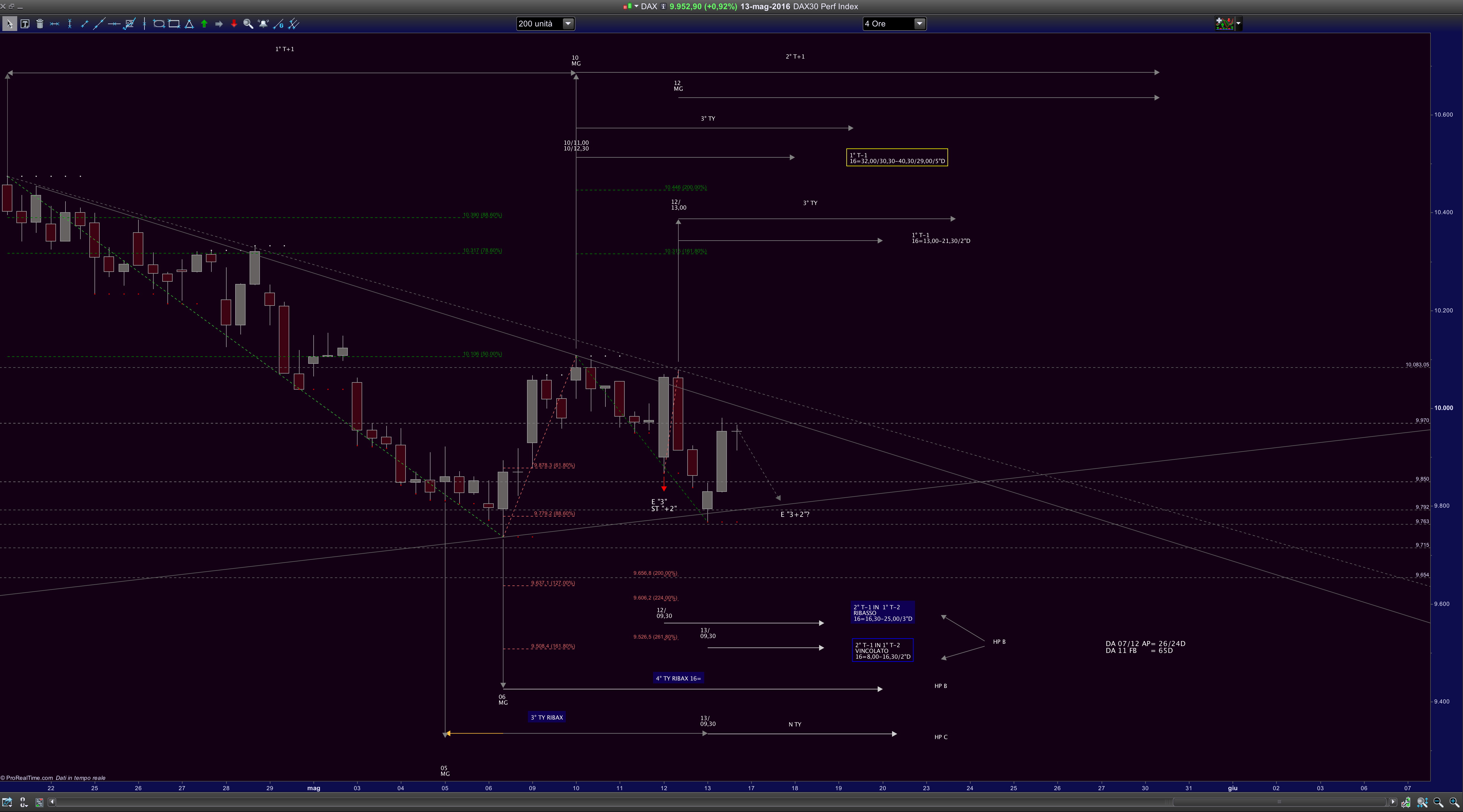Open the instrument list arrow beside DAX
This screenshot has width=1463, height=812.
tap(636, 6)
